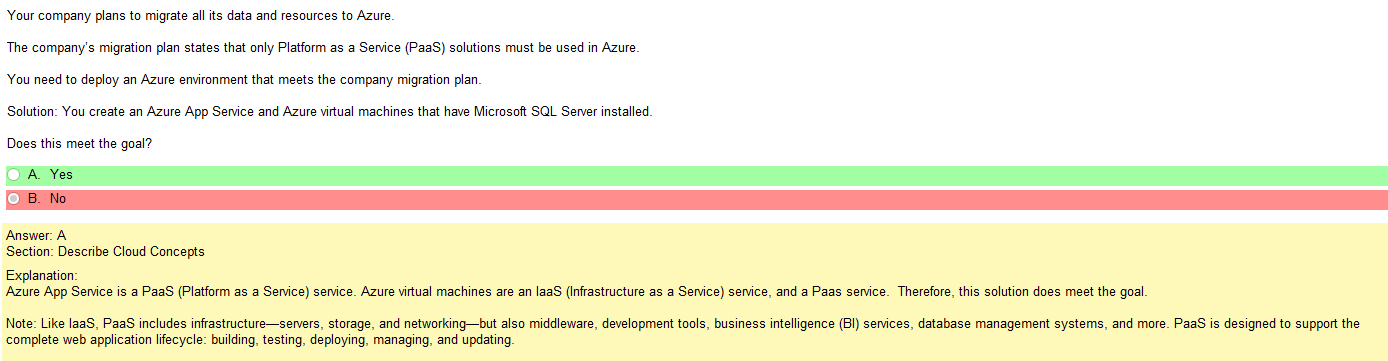Click the explanation sentence starting "Azure App Service"
1388x361 pixels.
click(x=577, y=292)
